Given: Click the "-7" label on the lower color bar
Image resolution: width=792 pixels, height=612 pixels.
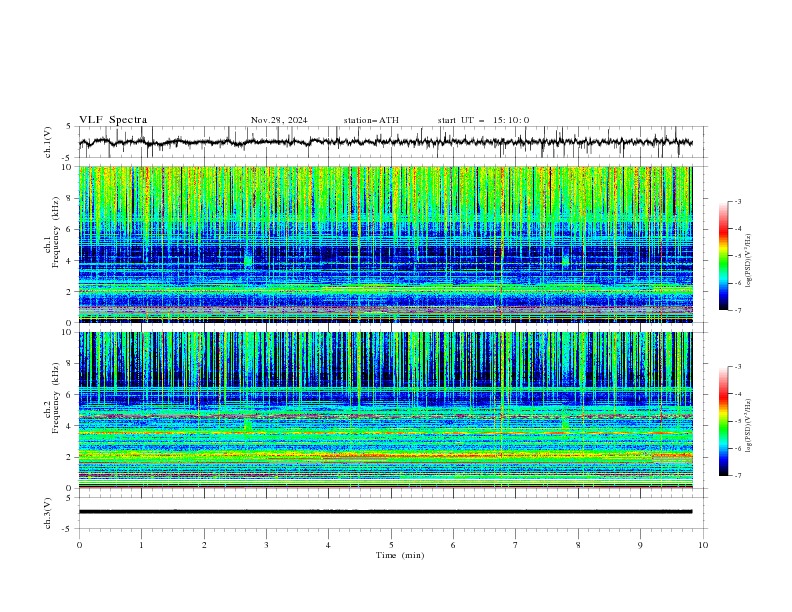Looking at the screenshot, I should 738,476.
